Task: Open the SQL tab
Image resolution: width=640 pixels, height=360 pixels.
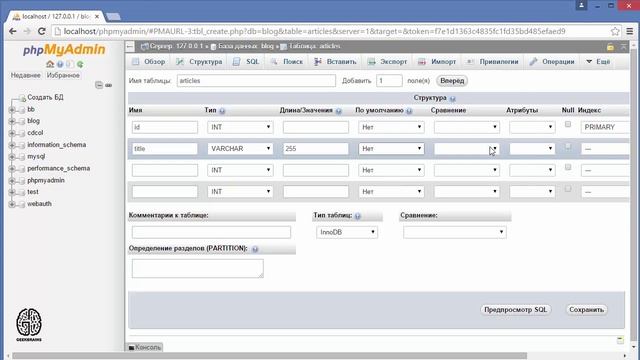Action: point(246,62)
